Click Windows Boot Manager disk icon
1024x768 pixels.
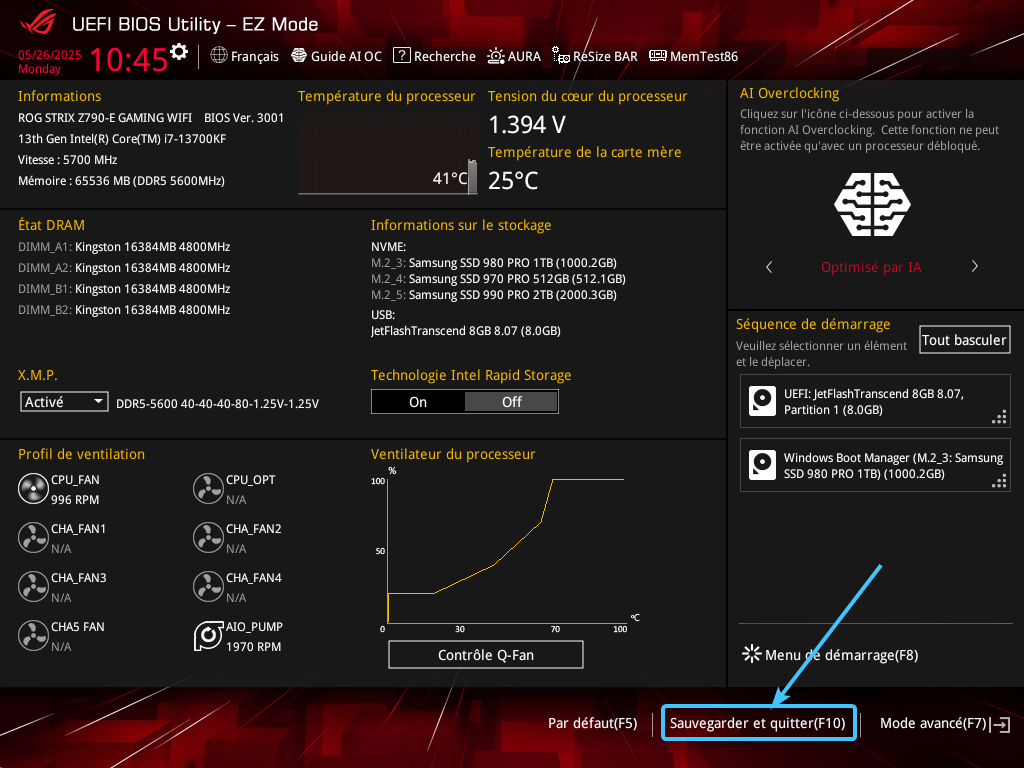click(762, 466)
